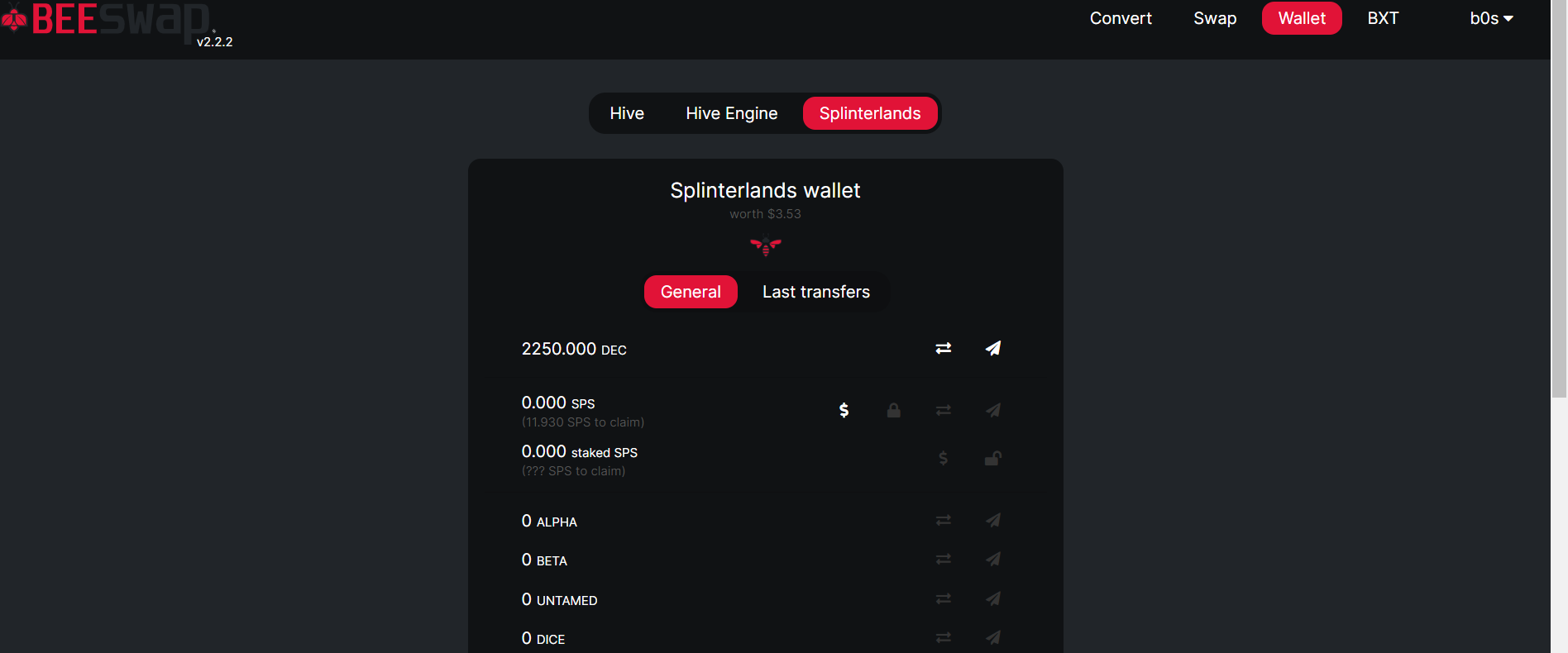1568x653 pixels.
Task: Click the 0 BETA balance
Action: (544, 560)
